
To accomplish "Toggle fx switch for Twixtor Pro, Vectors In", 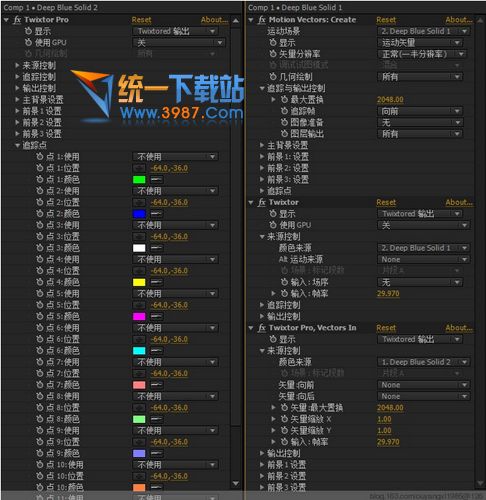I will point(262,328).
